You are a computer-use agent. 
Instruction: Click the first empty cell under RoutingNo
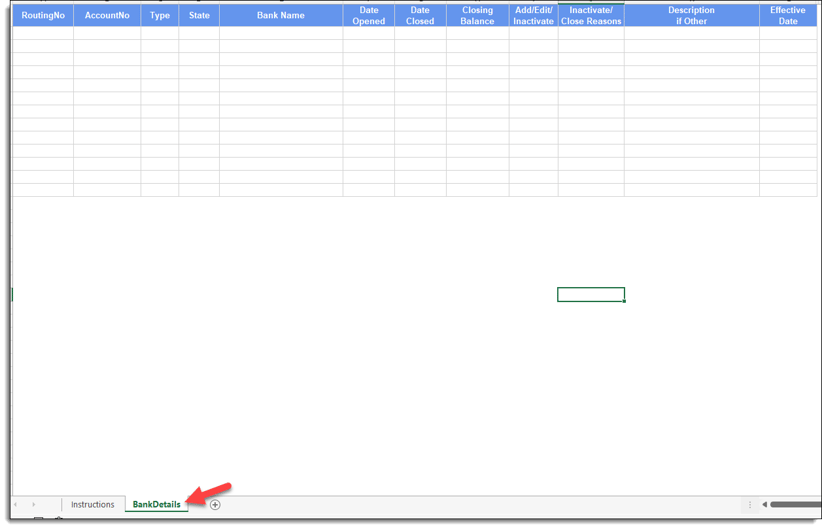[43, 34]
